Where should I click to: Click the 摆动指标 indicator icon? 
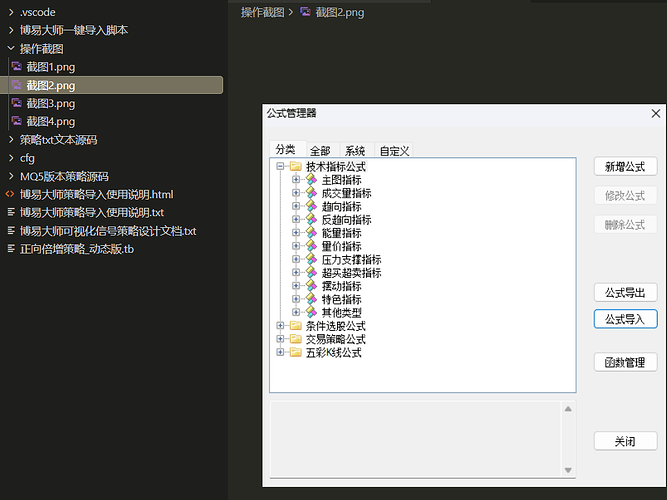(x=311, y=286)
